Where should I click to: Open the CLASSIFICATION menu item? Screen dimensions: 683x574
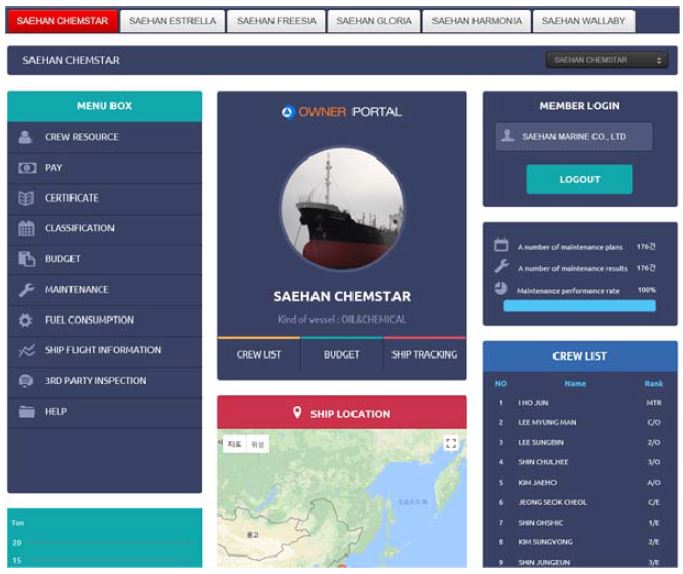pos(105,228)
